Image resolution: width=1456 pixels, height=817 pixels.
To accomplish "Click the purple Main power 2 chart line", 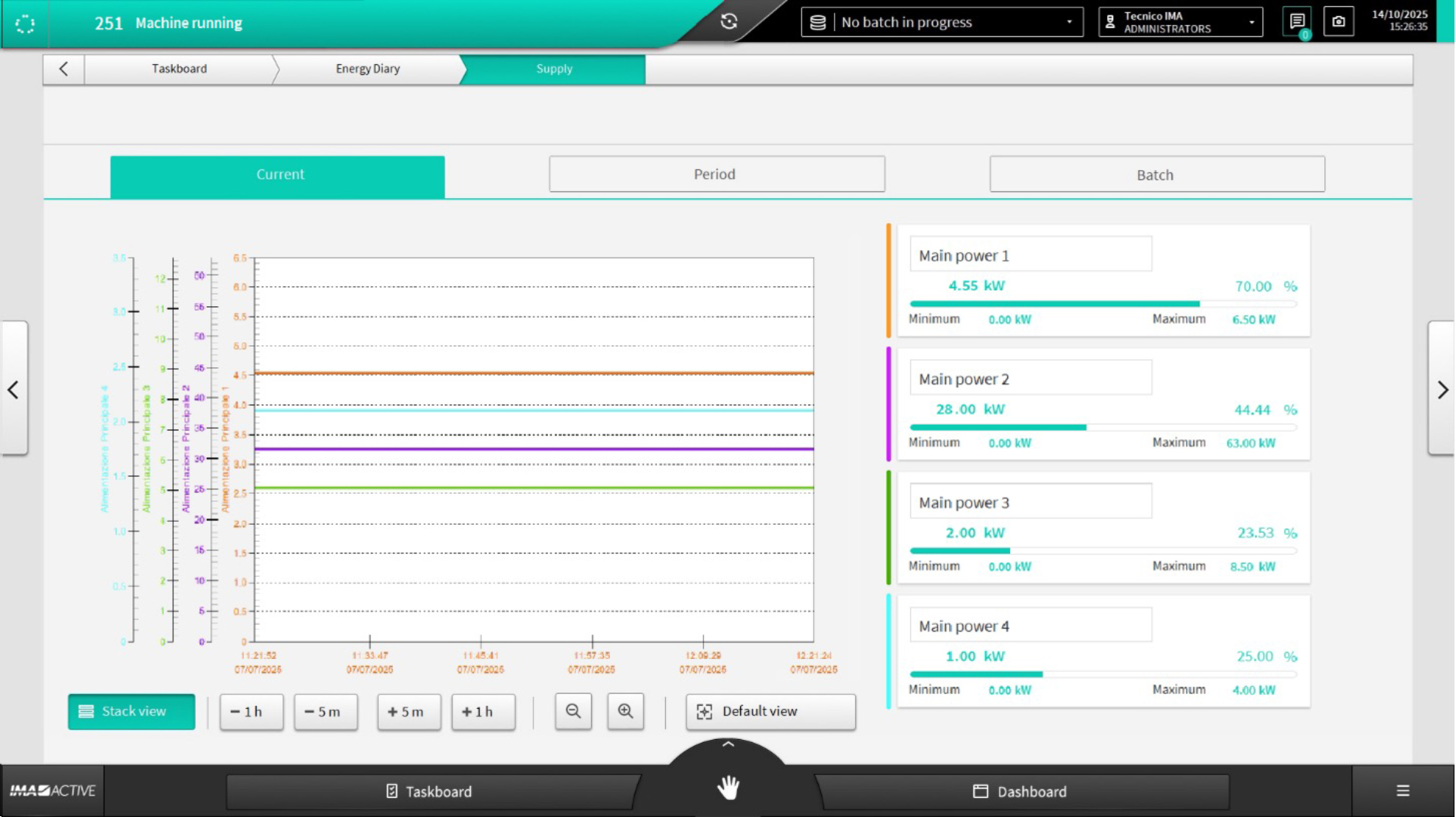I will [x=534, y=448].
